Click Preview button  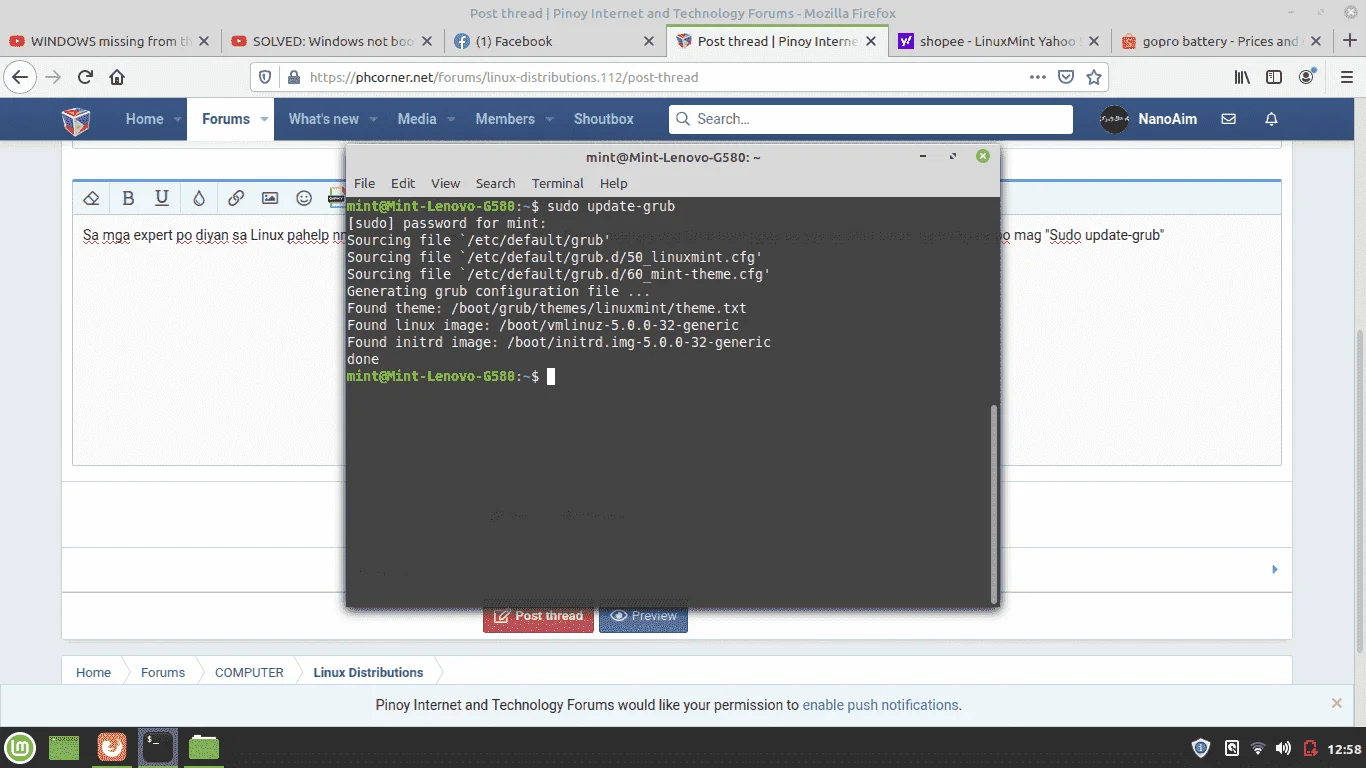(x=643, y=616)
